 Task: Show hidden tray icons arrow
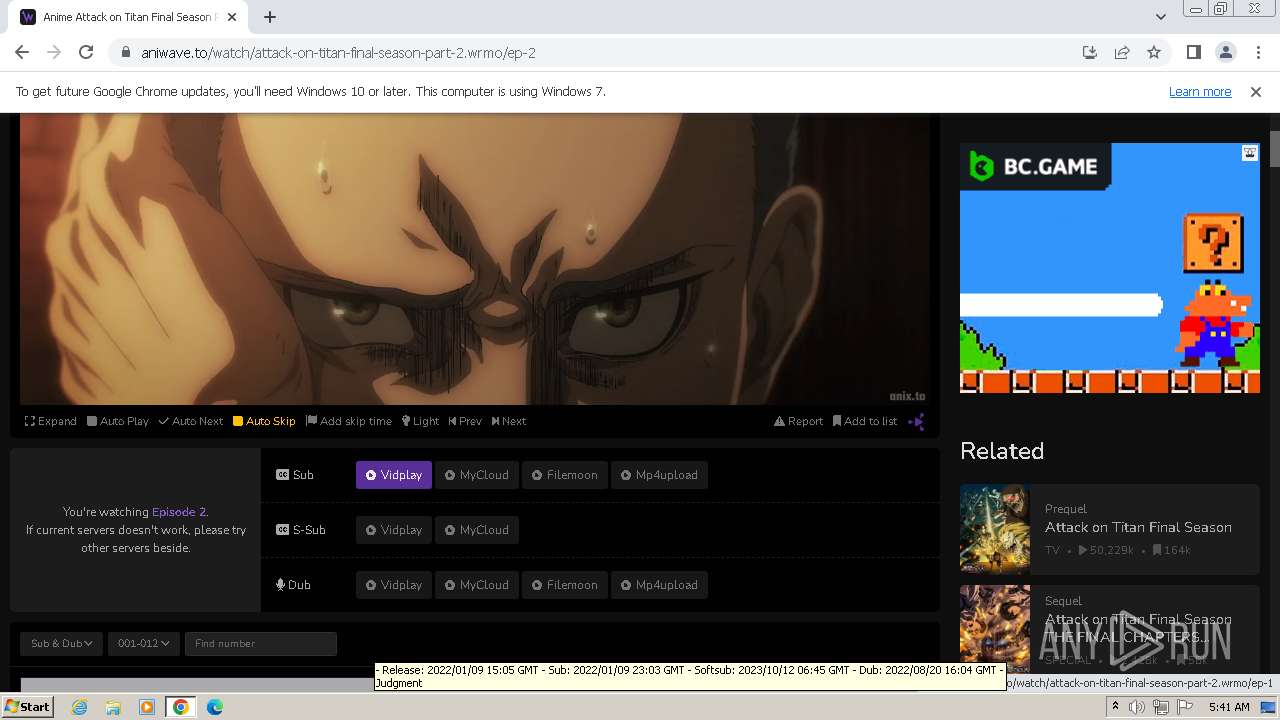[1115, 707]
